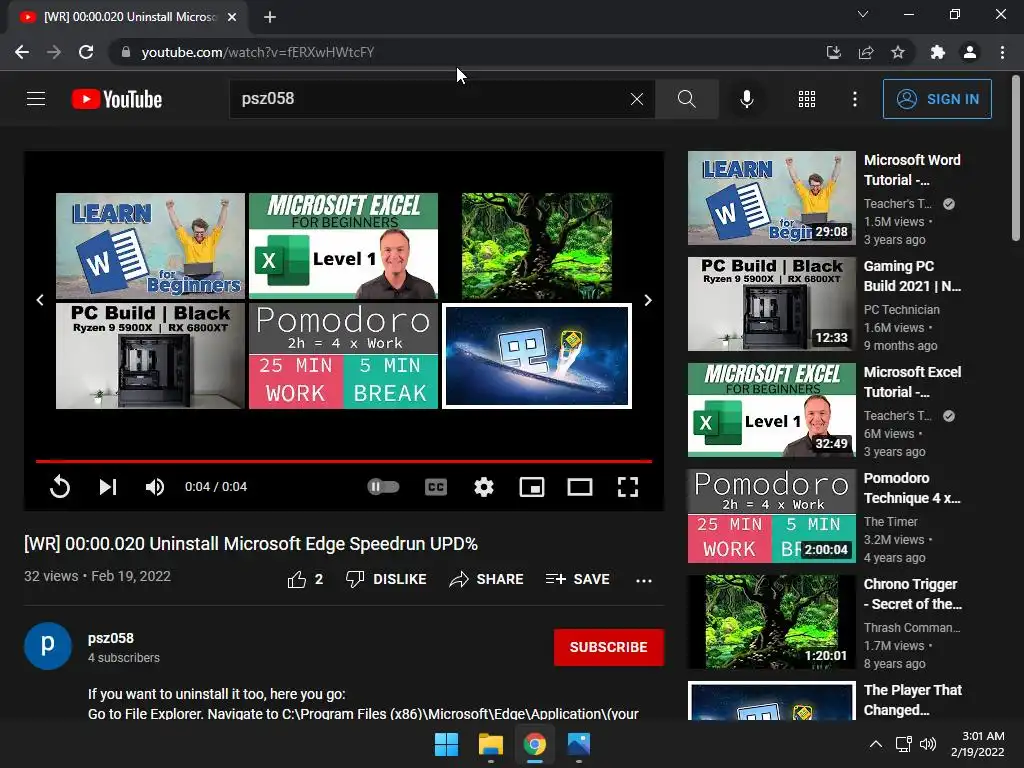Open the psz058 channel name link
This screenshot has height=768, width=1024.
point(110,638)
